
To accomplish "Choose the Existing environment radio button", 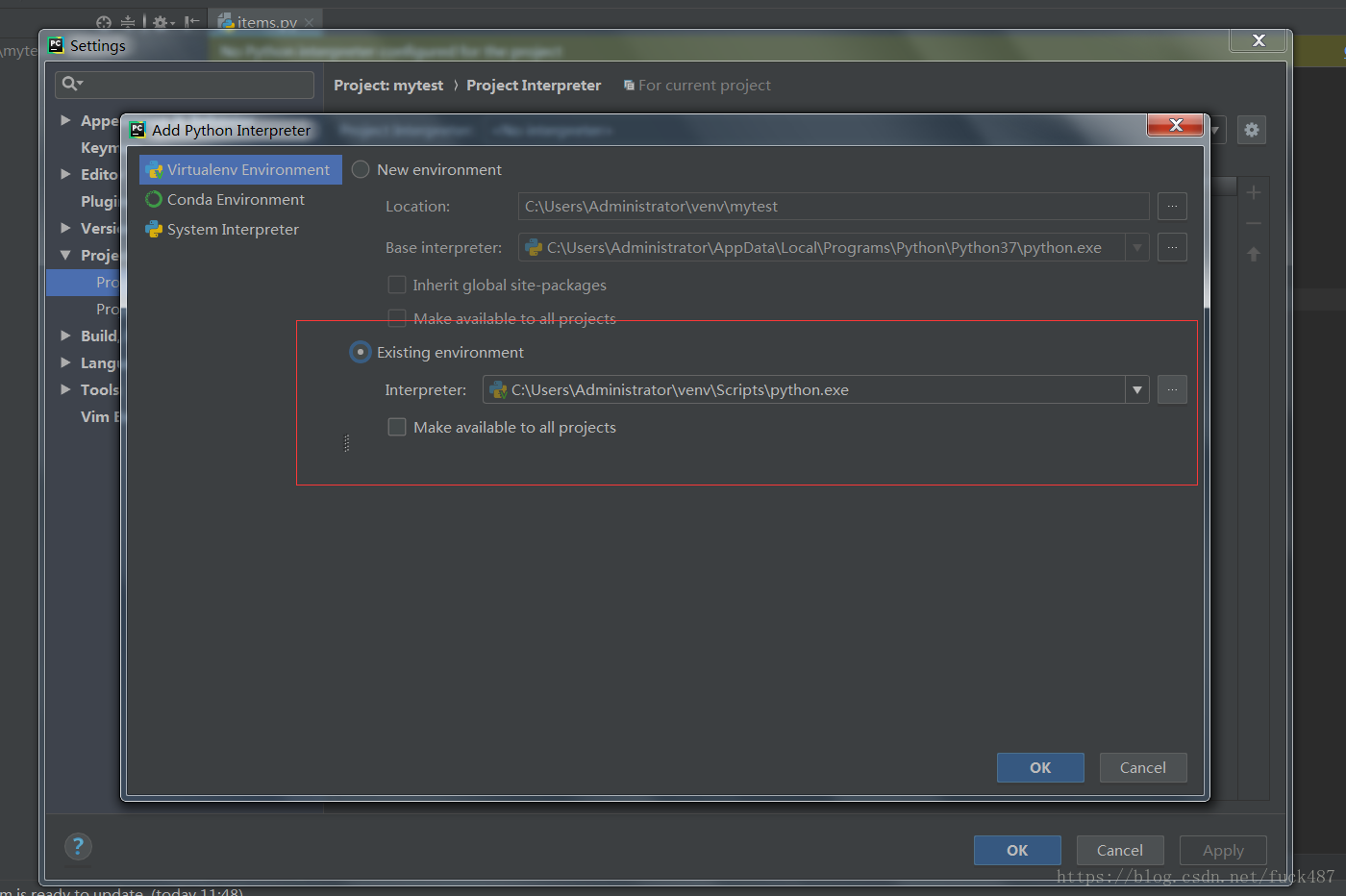I will (360, 352).
